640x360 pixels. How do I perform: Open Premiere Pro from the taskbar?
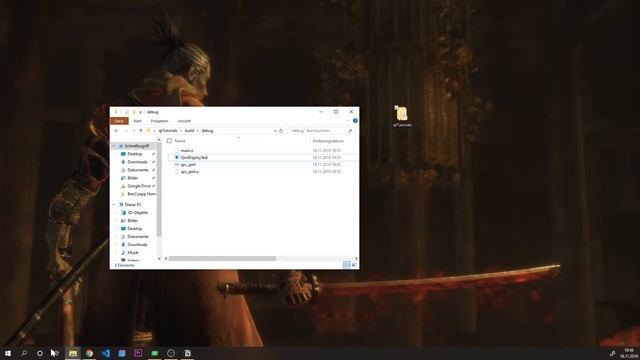click(138, 353)
